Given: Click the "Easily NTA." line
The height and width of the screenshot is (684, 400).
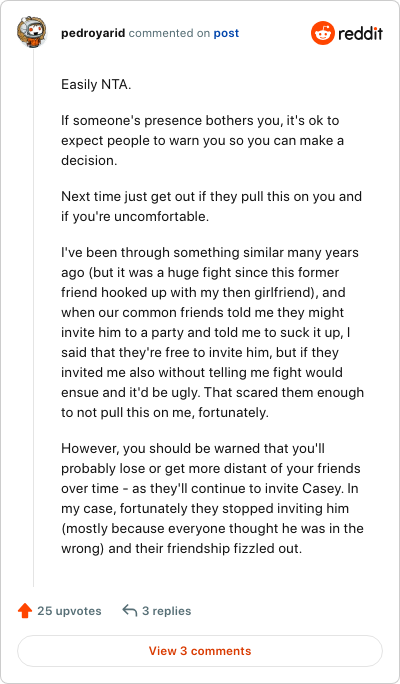Looking at the screenshot, I should point(96,84).
